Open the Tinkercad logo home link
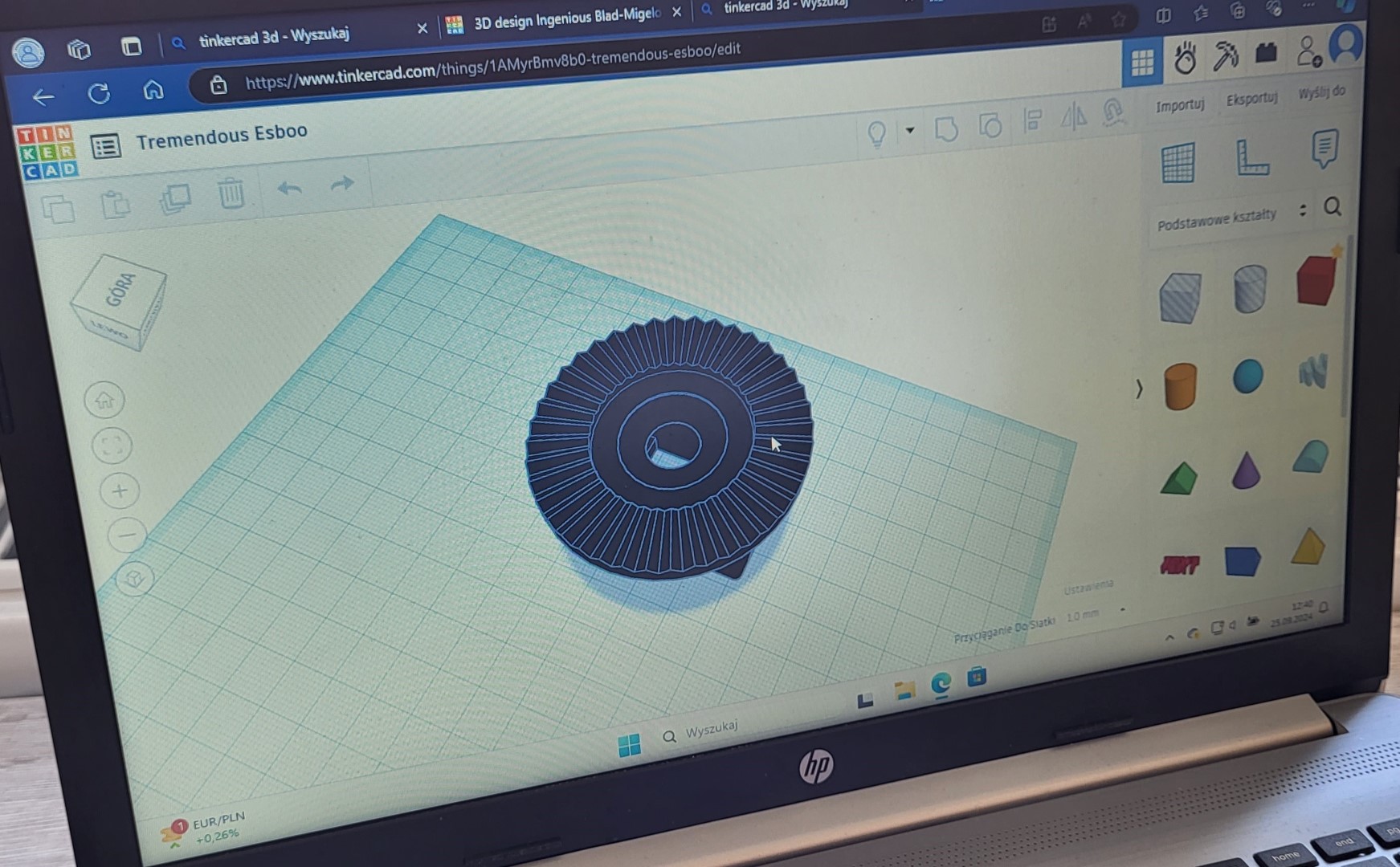This screenshot has height=867, width=1400. 47,152
